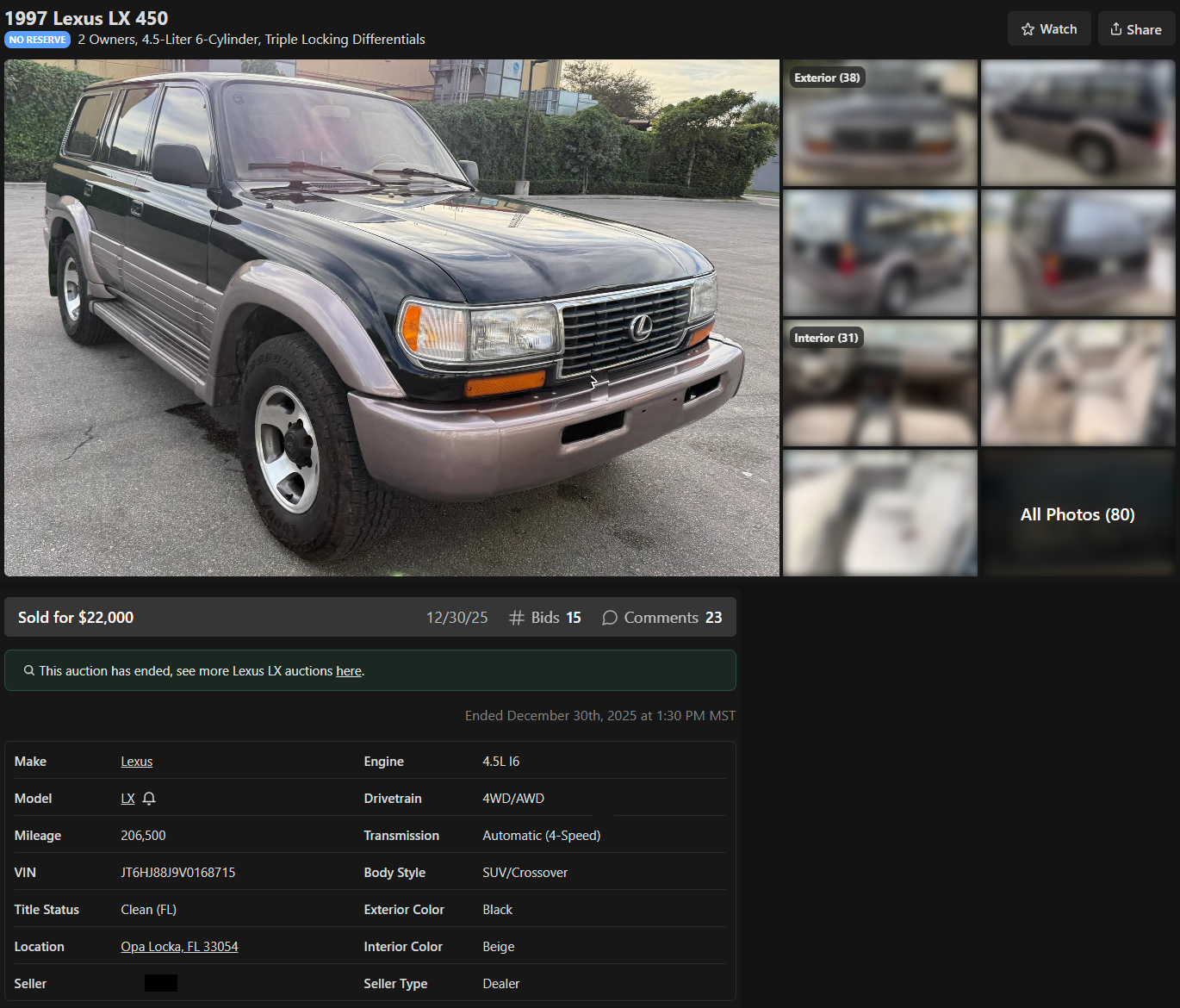Click the Automatic (4-Speed) transmission value
The image size is (1180, 1008).
542,836
